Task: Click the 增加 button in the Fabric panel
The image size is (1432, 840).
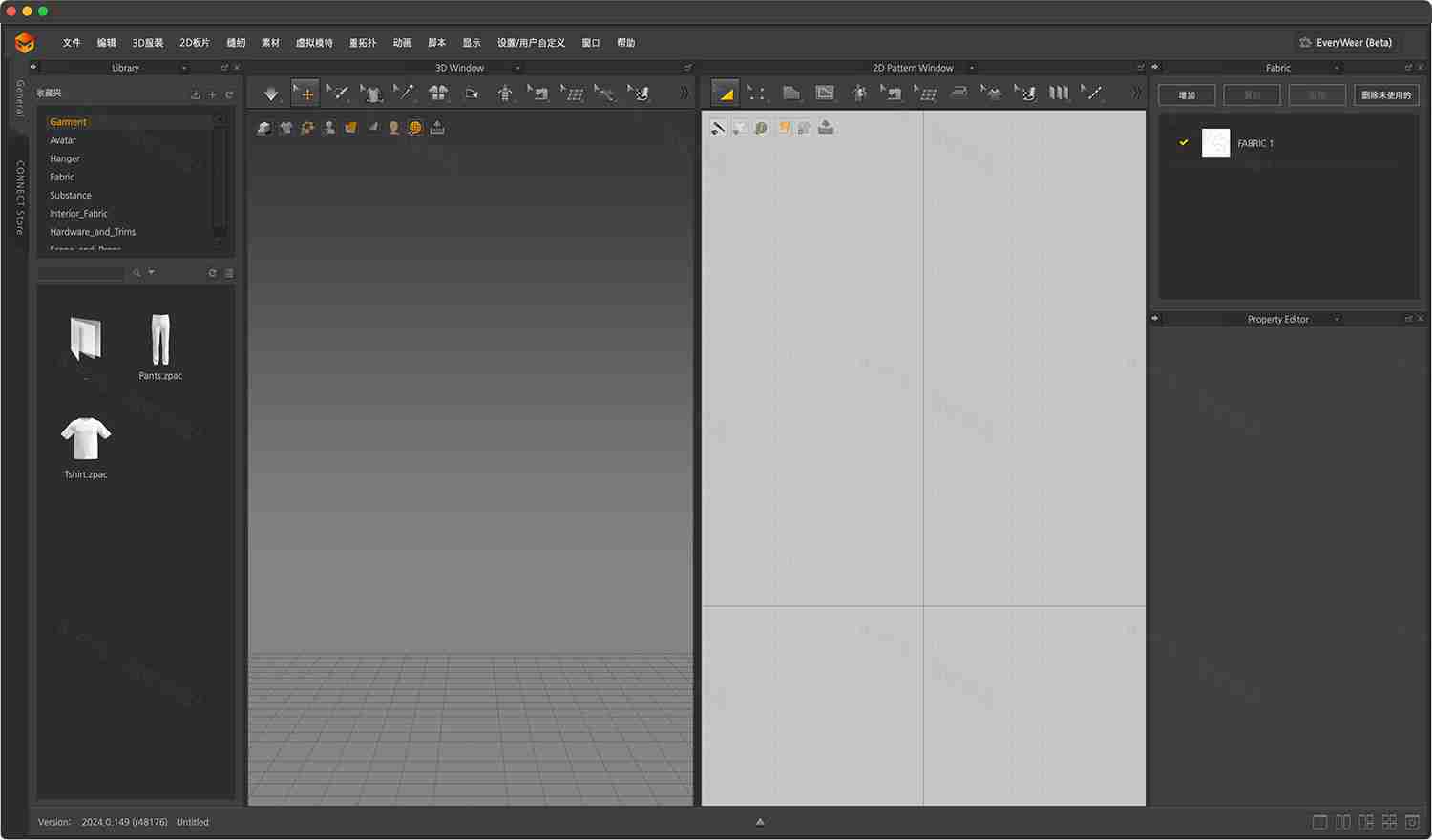Action: [1186, 94]
